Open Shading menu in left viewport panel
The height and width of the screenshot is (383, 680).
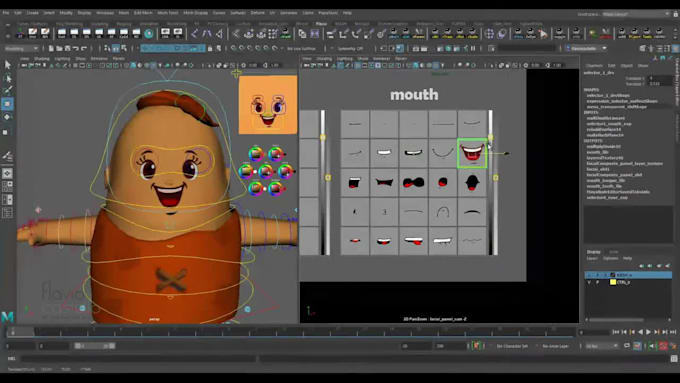pyautogui.click(x=42, y=59)
